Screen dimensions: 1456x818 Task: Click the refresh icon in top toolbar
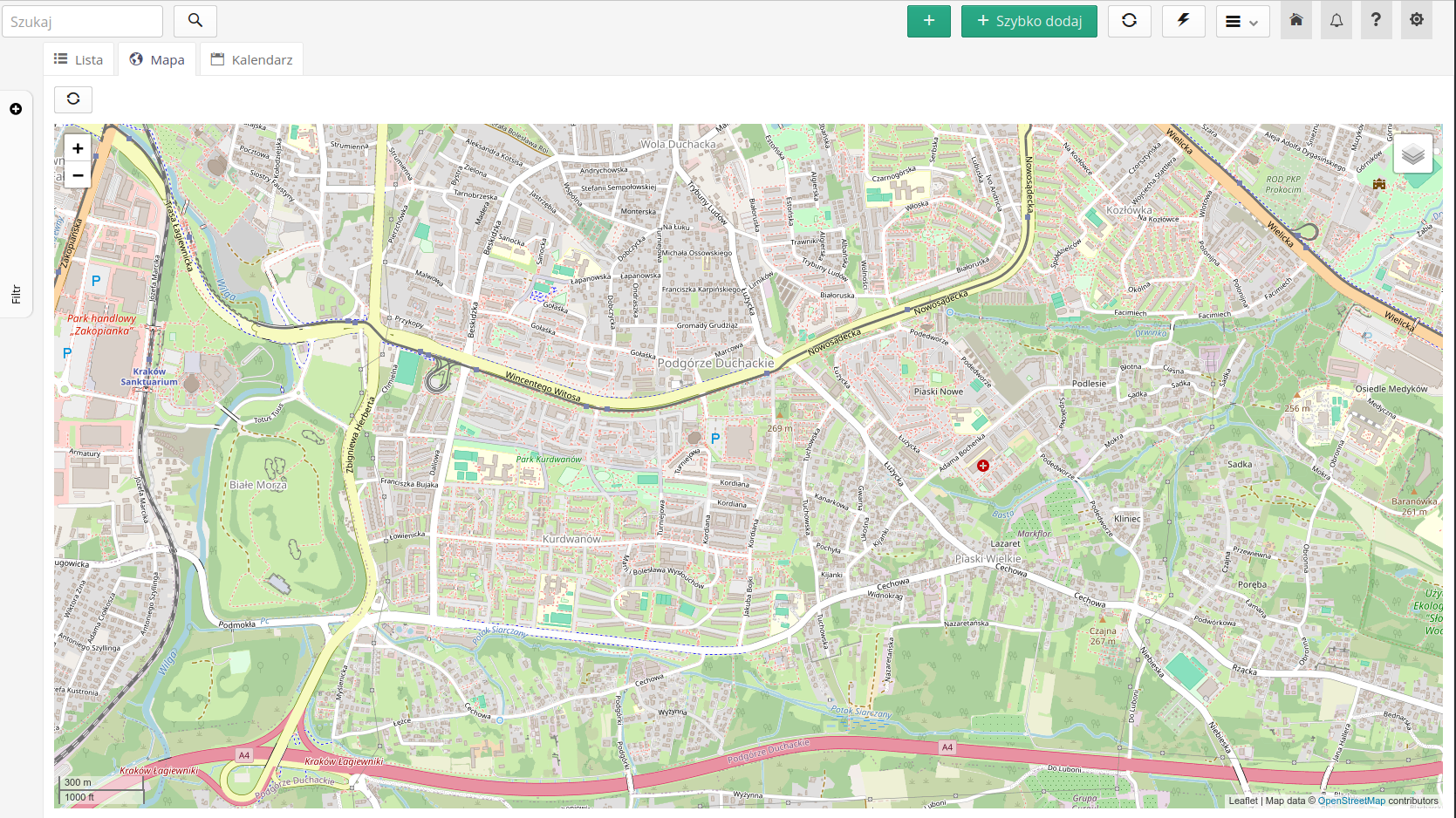click(1129, 21)
